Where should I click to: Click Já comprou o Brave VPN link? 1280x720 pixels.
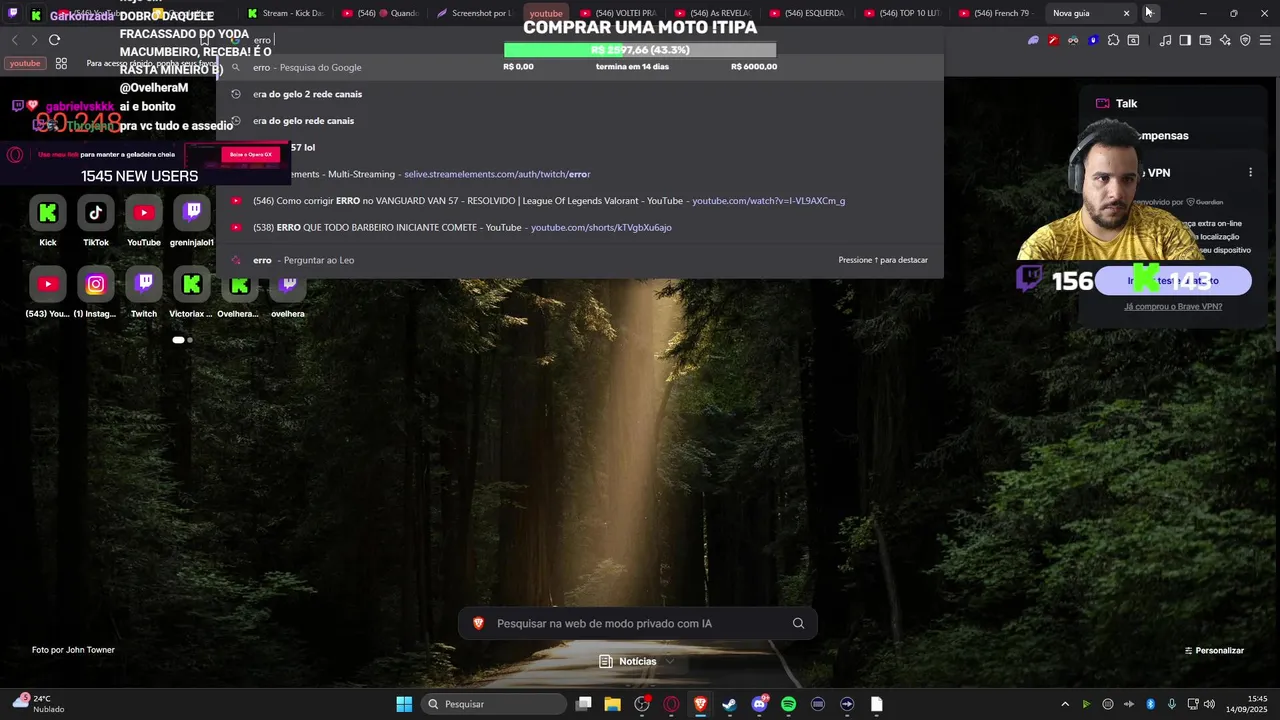click(1173, 306)
